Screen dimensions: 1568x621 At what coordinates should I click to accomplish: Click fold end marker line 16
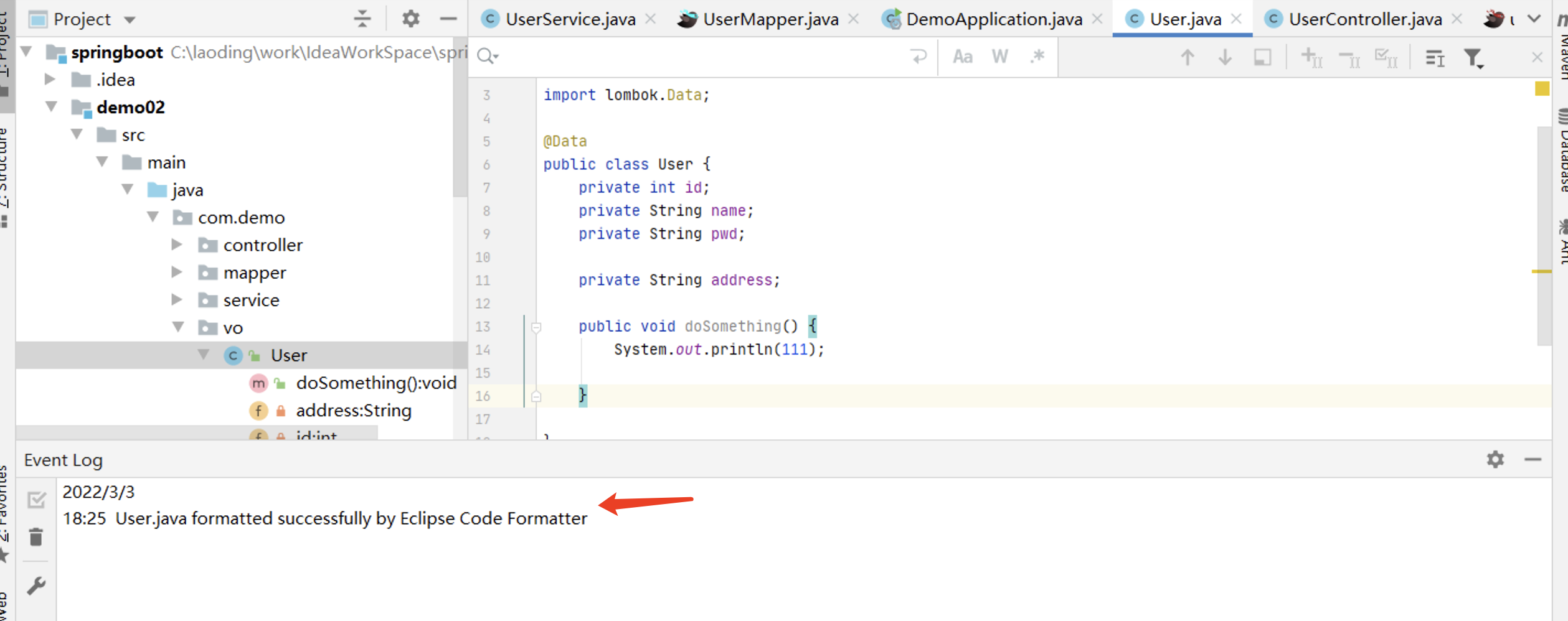[536, 396]
